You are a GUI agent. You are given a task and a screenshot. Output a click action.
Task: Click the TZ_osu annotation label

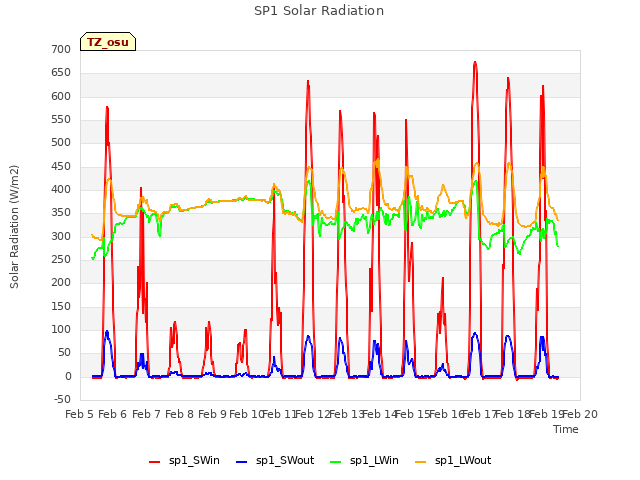(x=108, y=42)
